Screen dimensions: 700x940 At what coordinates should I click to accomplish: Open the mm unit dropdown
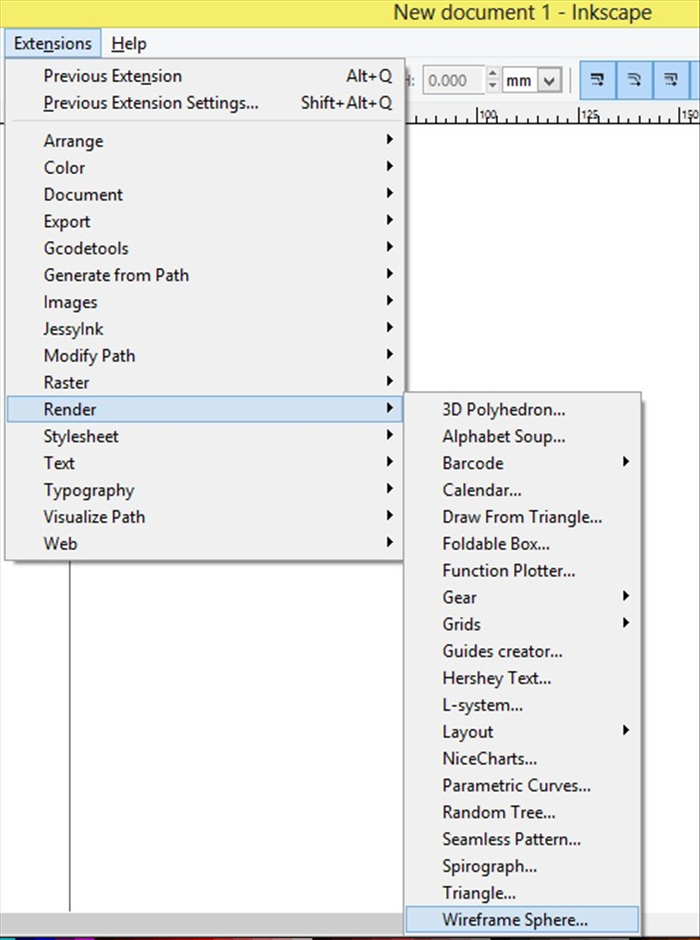point(532,80)
